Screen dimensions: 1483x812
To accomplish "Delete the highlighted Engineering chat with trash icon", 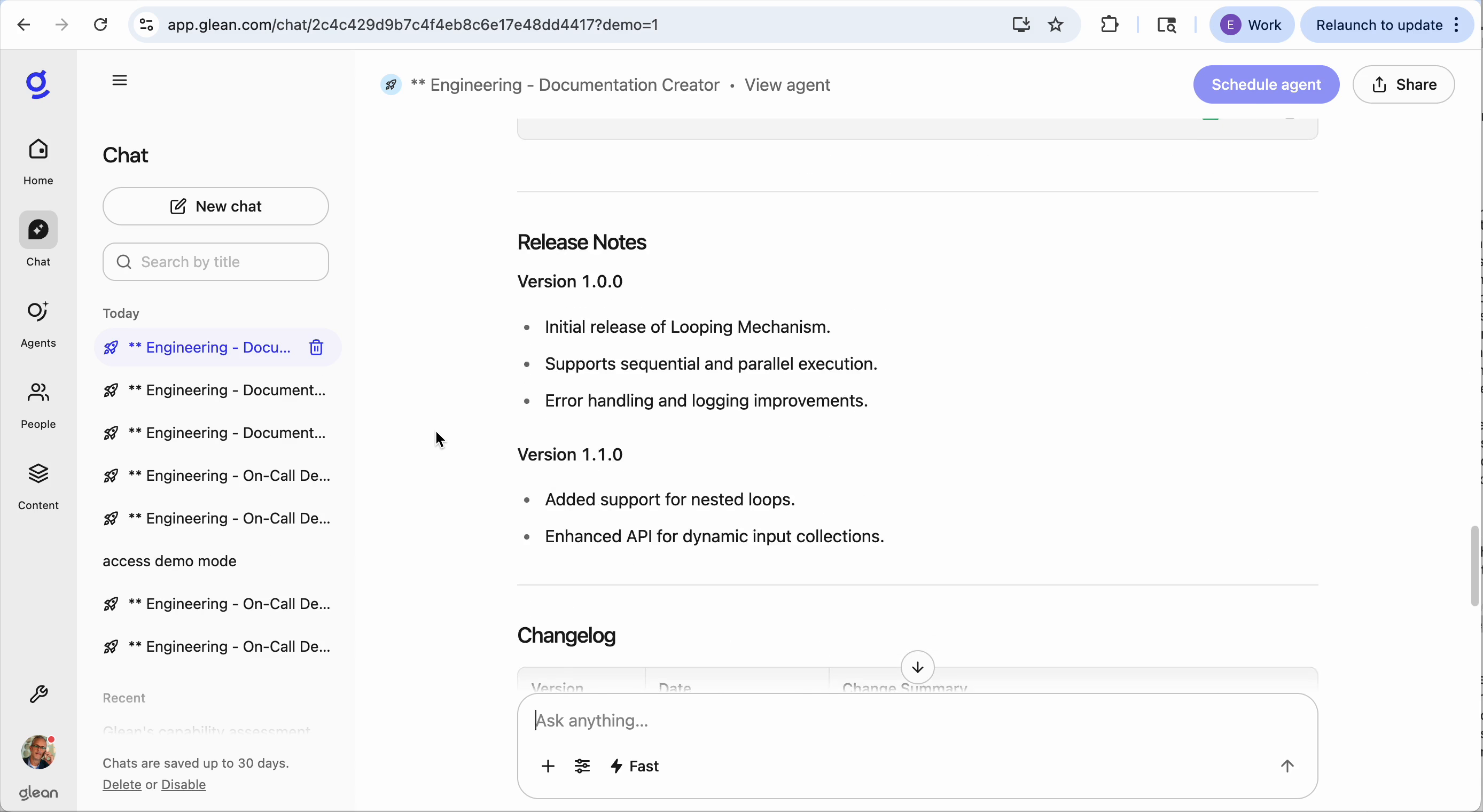I will pos(316,347).
